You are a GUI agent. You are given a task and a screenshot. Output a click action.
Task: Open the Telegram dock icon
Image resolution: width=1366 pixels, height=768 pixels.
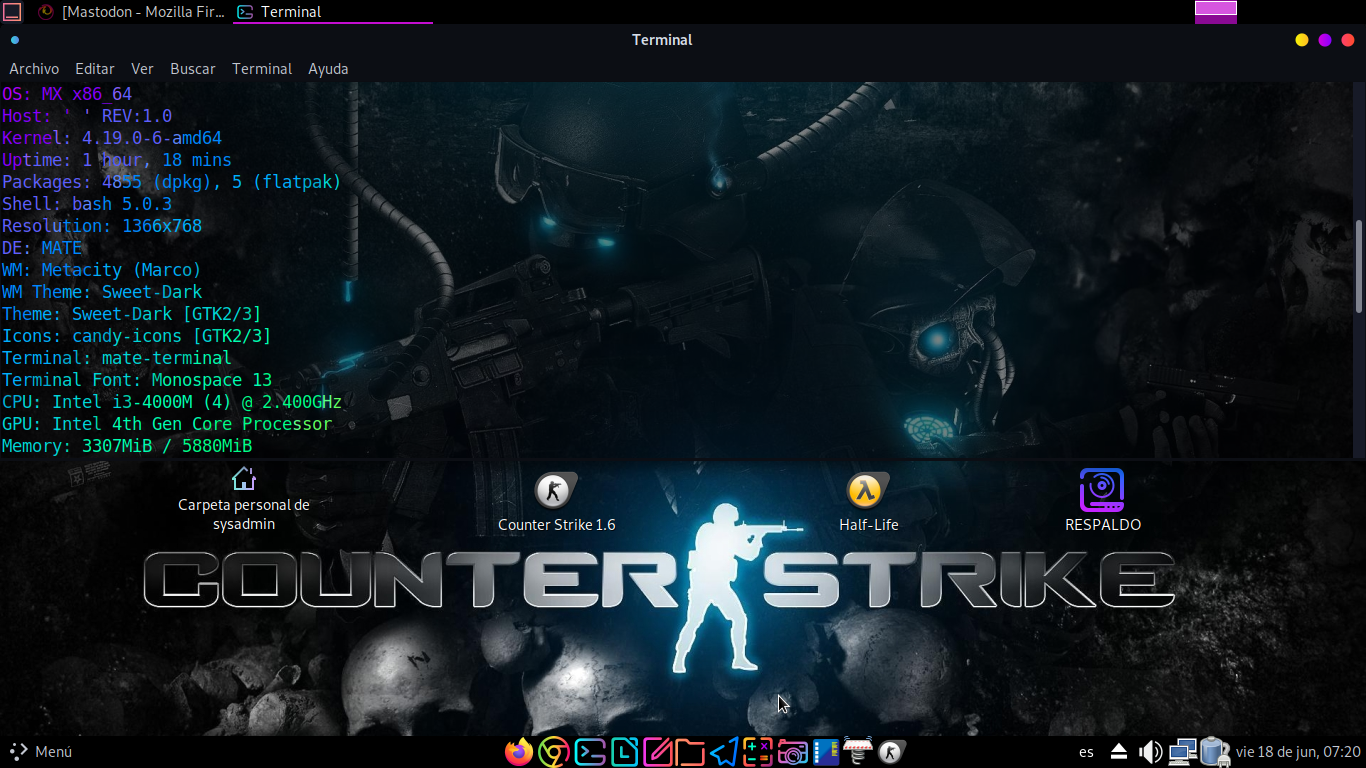coord(725,752)
